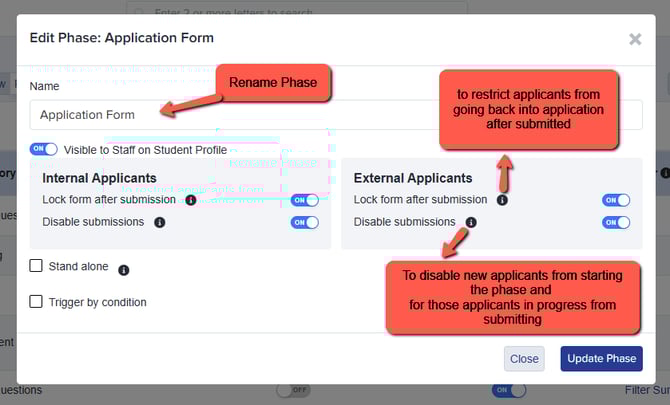Enable the Trigger by condition checkbox
Image resolution: width=670 pixels, height=405 pixels.
[36, 301]
